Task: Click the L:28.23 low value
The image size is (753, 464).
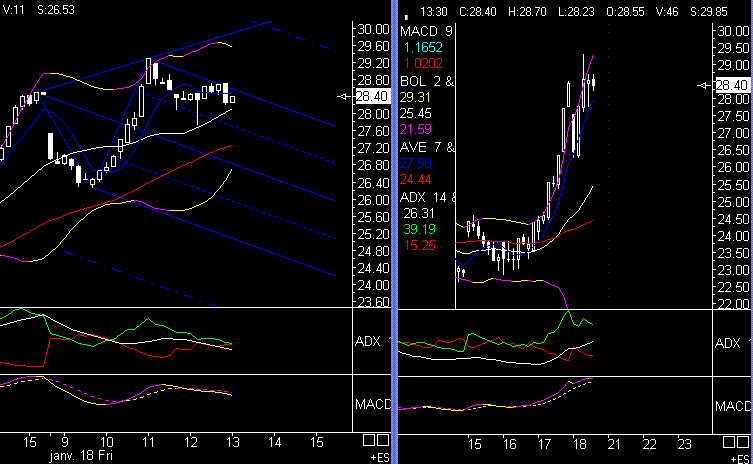Action: 576,12
